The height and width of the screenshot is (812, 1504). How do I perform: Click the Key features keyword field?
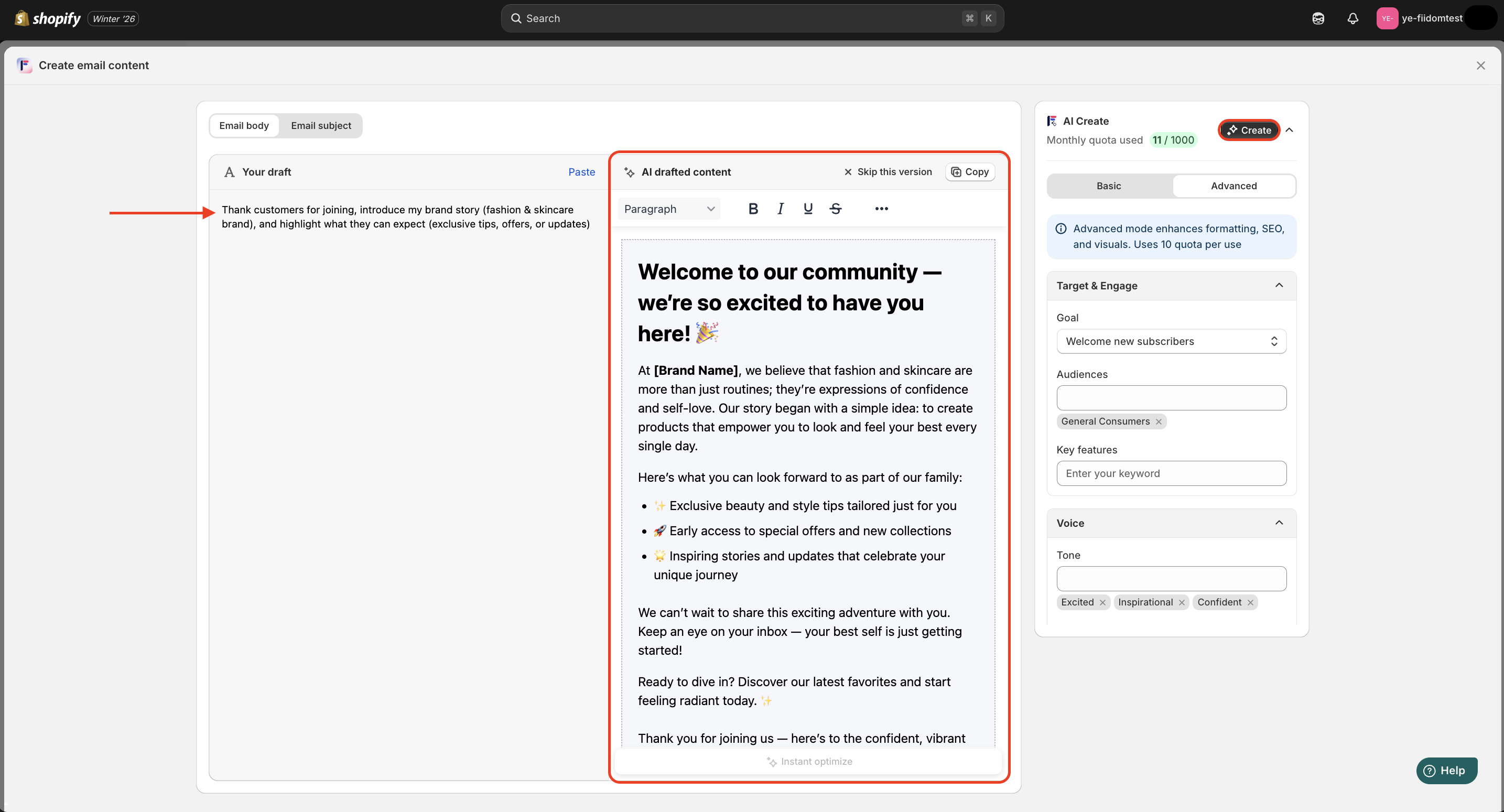[1171, 473]
